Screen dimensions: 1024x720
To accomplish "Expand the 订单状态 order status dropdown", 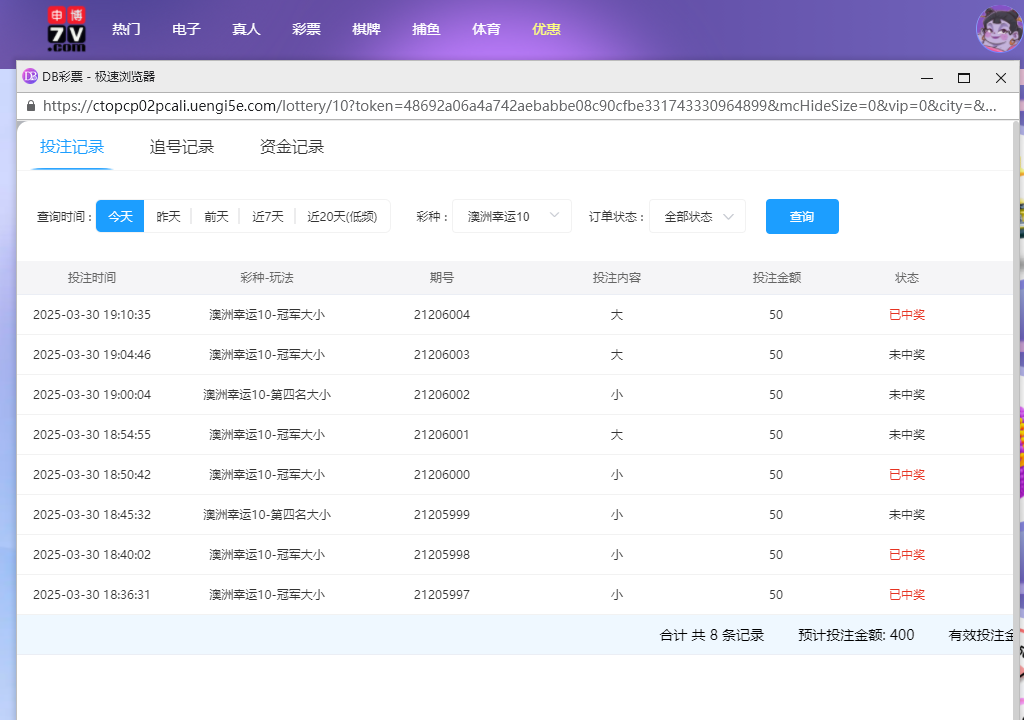I will pos(697,216).
